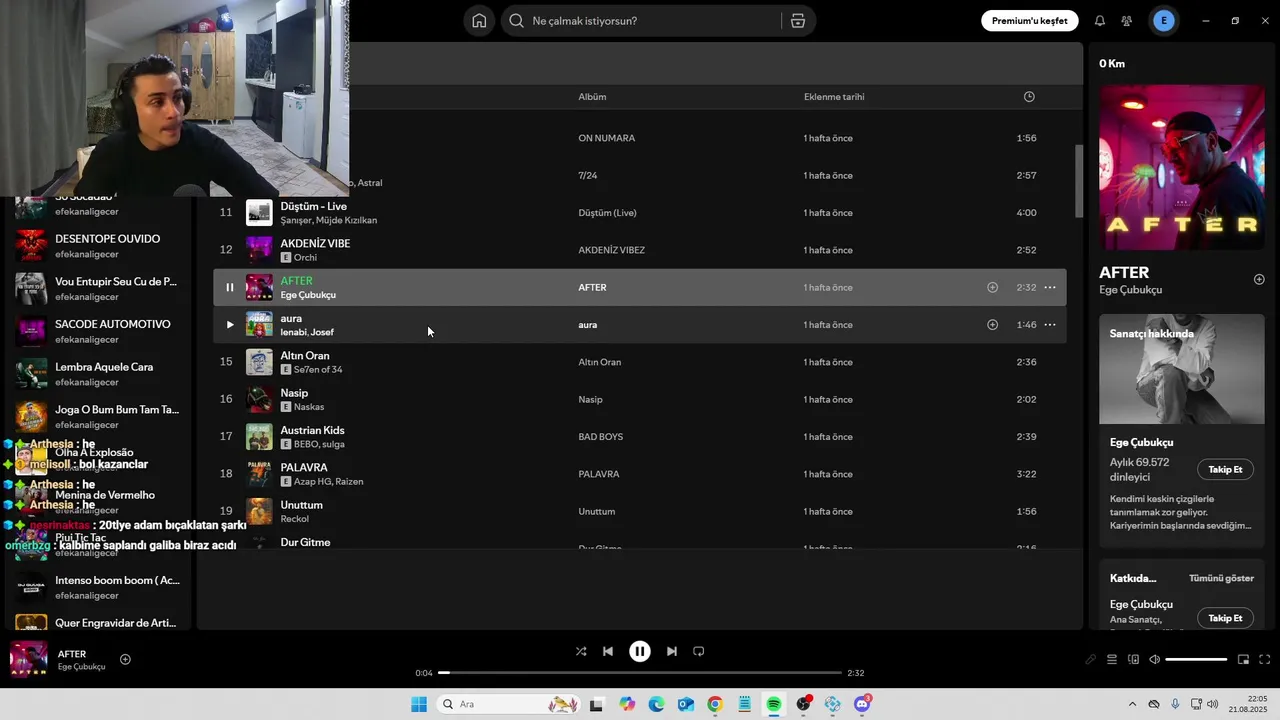The height and width of the screenshot is (720, 1280).
Task: Click the Albüm column header
Action: (x=592, y=97)
